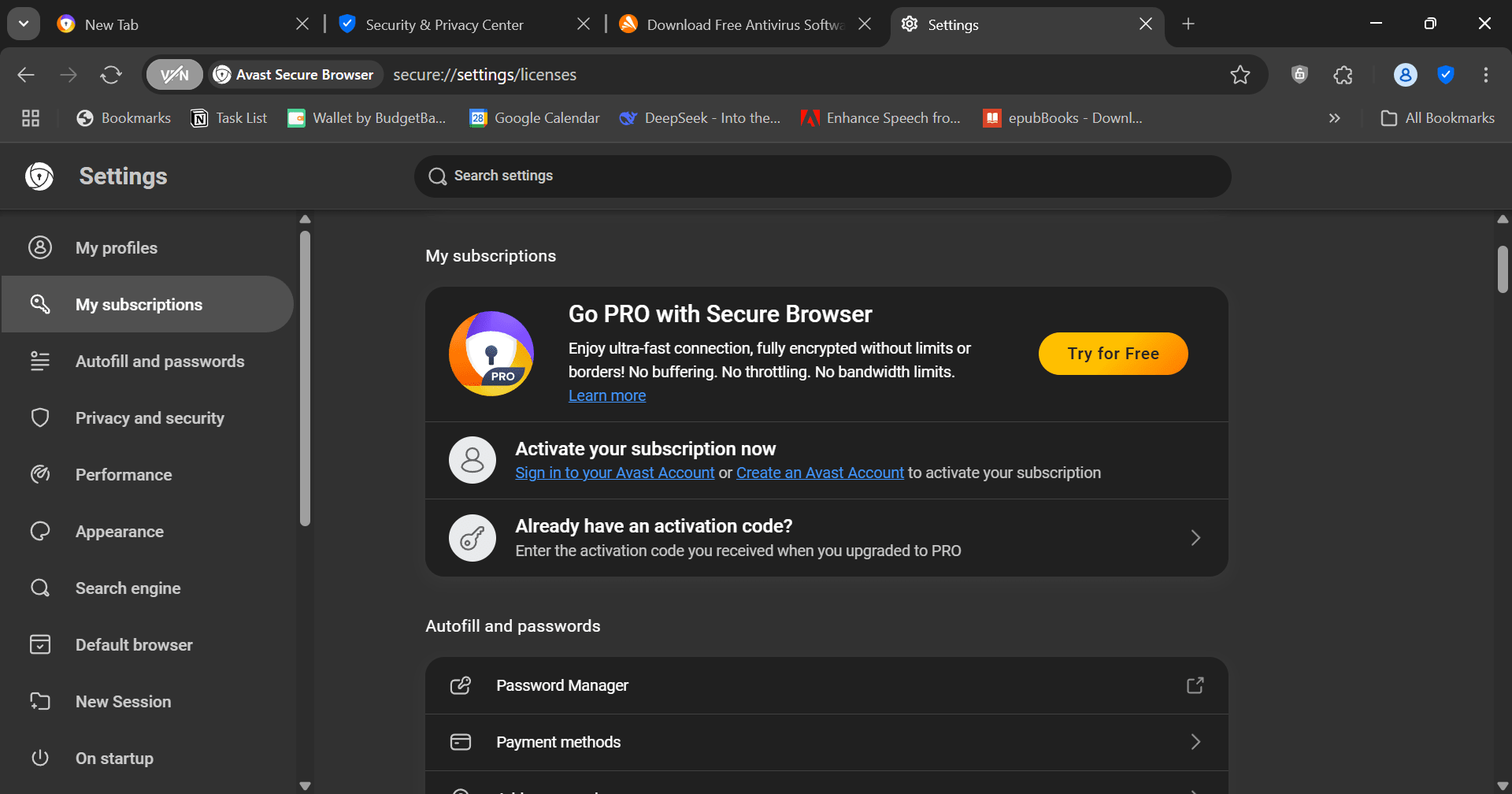Click the activation code key icon

[x=472, y=538]
